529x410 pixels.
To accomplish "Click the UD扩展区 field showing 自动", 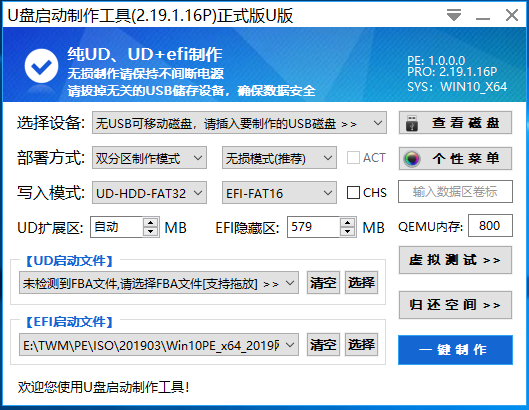I will click(x=117, y=227).
